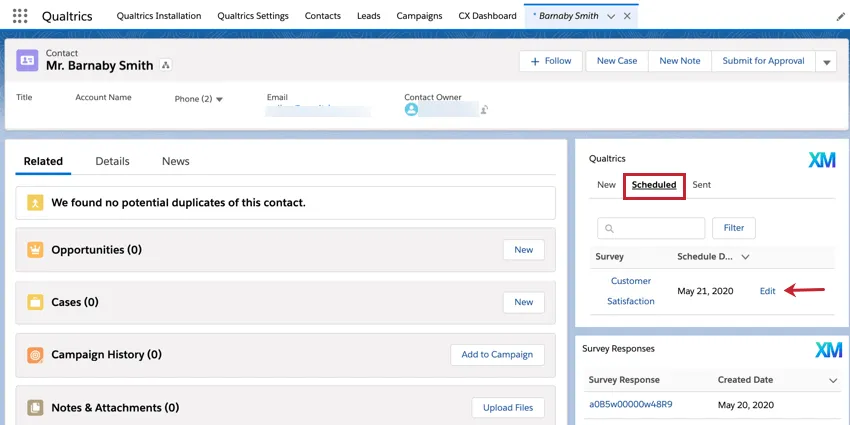
Task: Click the pencil edit icon in navigation bar
Action: coord(839,17)
